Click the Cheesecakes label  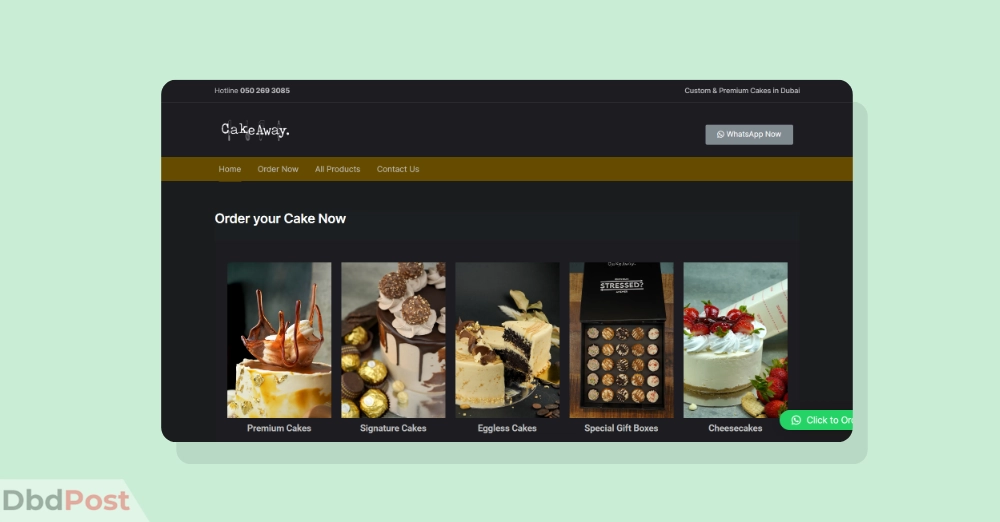[735, 428]
